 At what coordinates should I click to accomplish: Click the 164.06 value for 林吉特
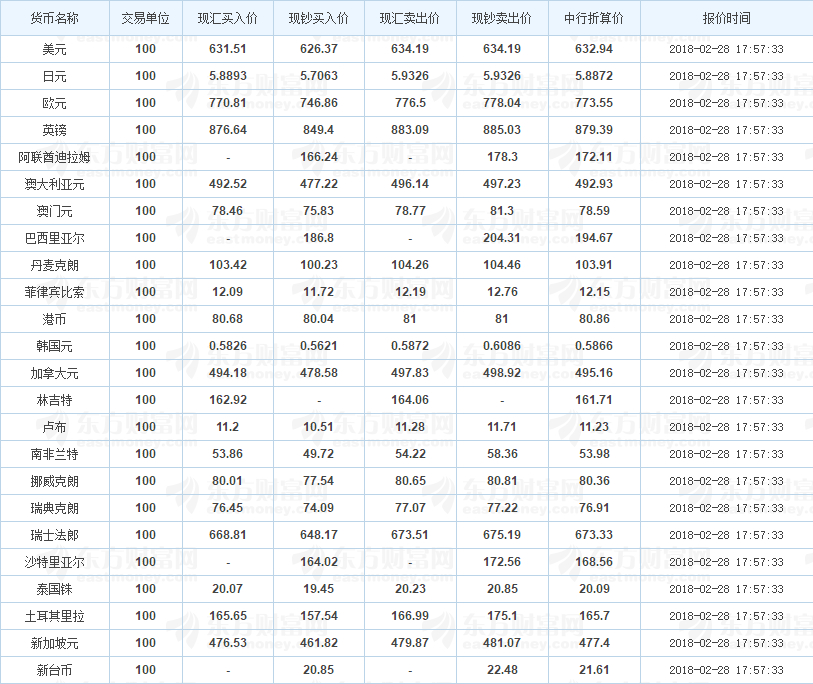(x=410, y=399)
